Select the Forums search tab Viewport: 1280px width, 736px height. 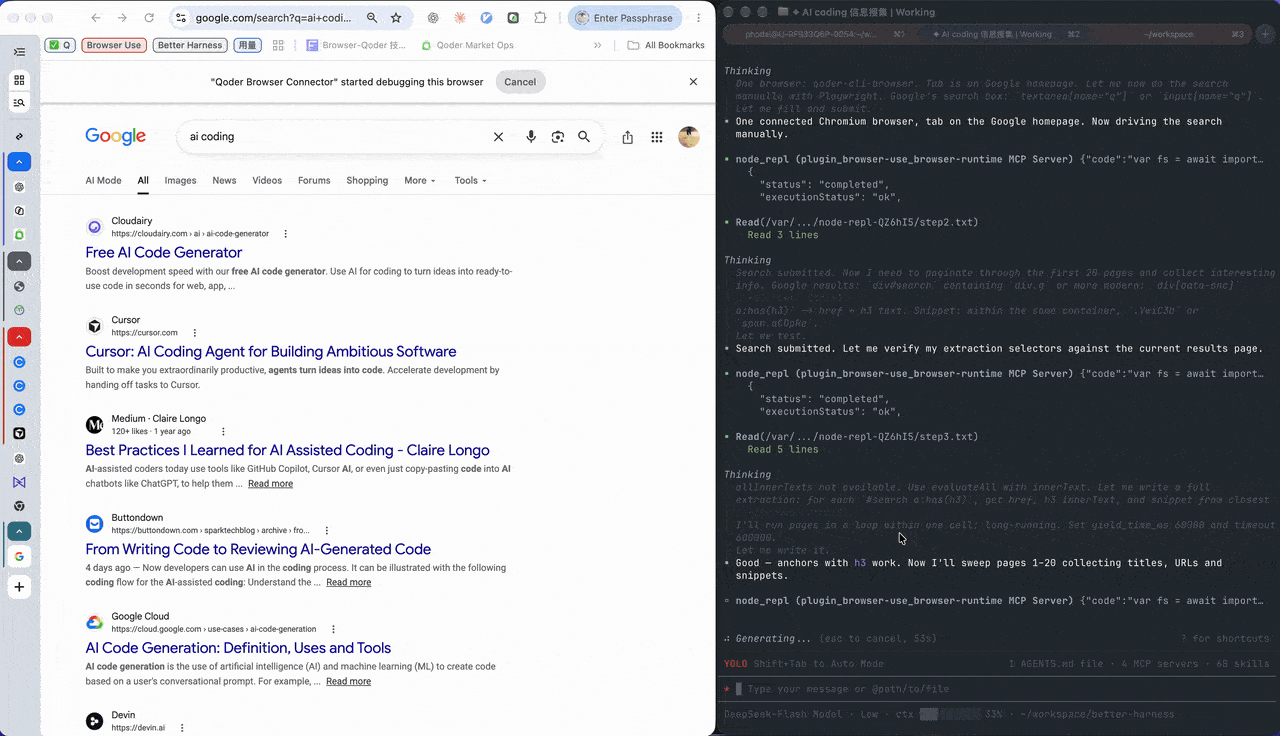[x=314, y=181]
